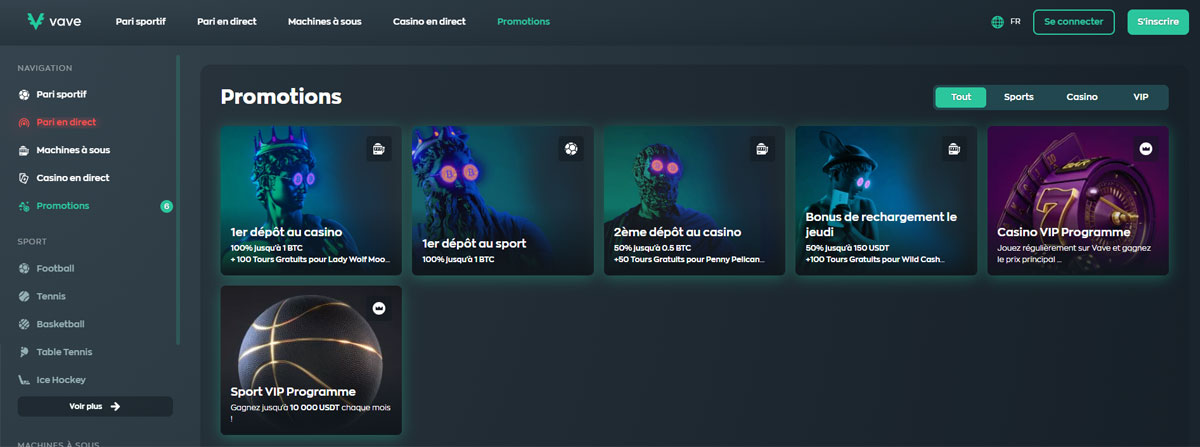Go to Pari en direct in sidebar
Screen dimensions: 1200x447
pos(66,122)
